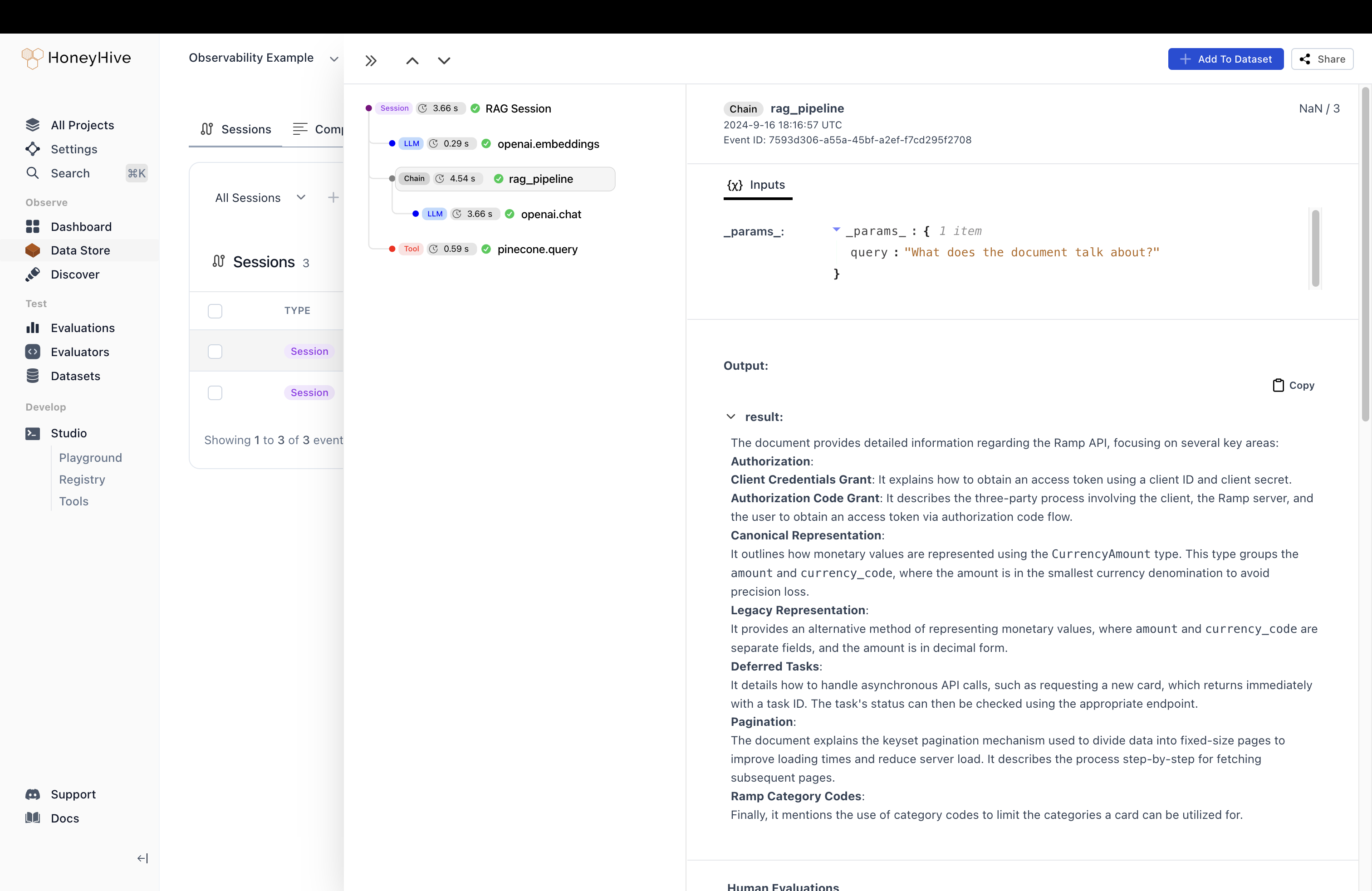Viewport: 1372px width, 891px height.
Task: Go to next event with down arrow
Action: click(x=444, y=60)
